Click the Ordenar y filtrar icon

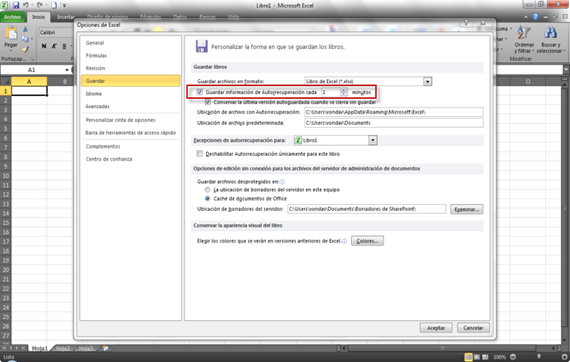(524, 33)
